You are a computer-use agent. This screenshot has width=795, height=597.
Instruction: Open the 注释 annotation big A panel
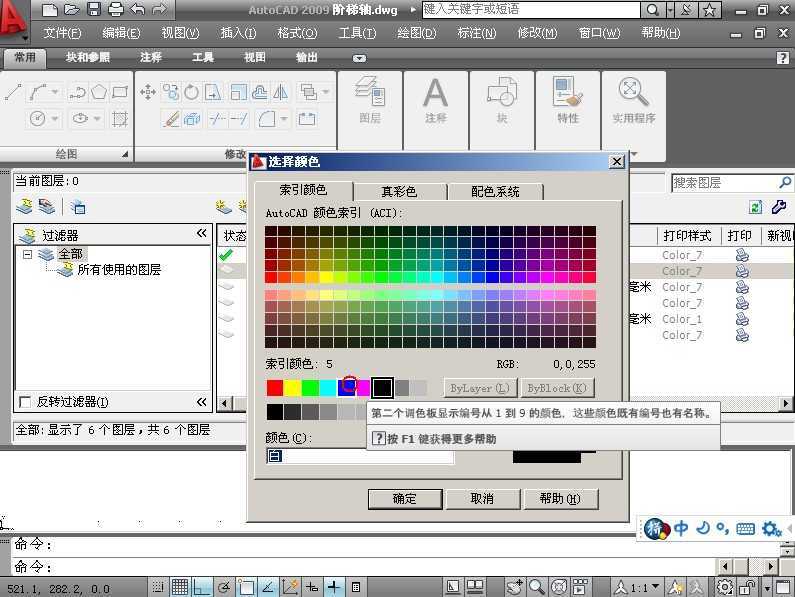coord(436,100)
